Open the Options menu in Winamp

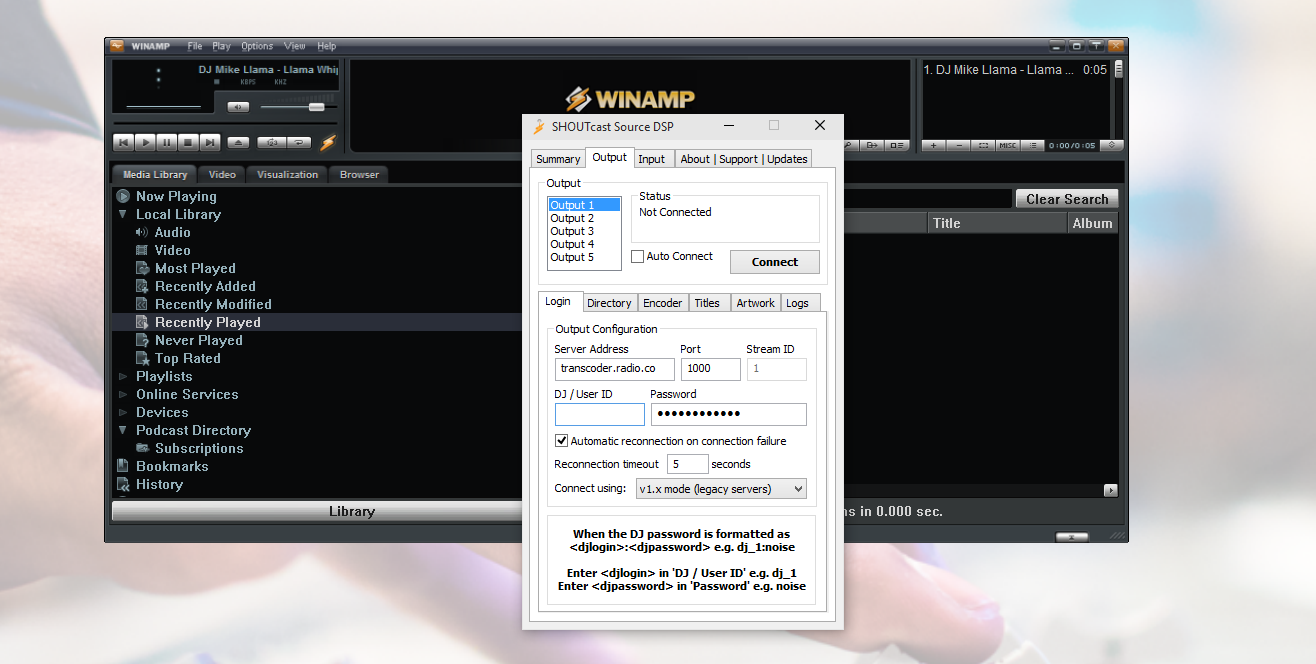pyautogui.click(x=257, y=46)
